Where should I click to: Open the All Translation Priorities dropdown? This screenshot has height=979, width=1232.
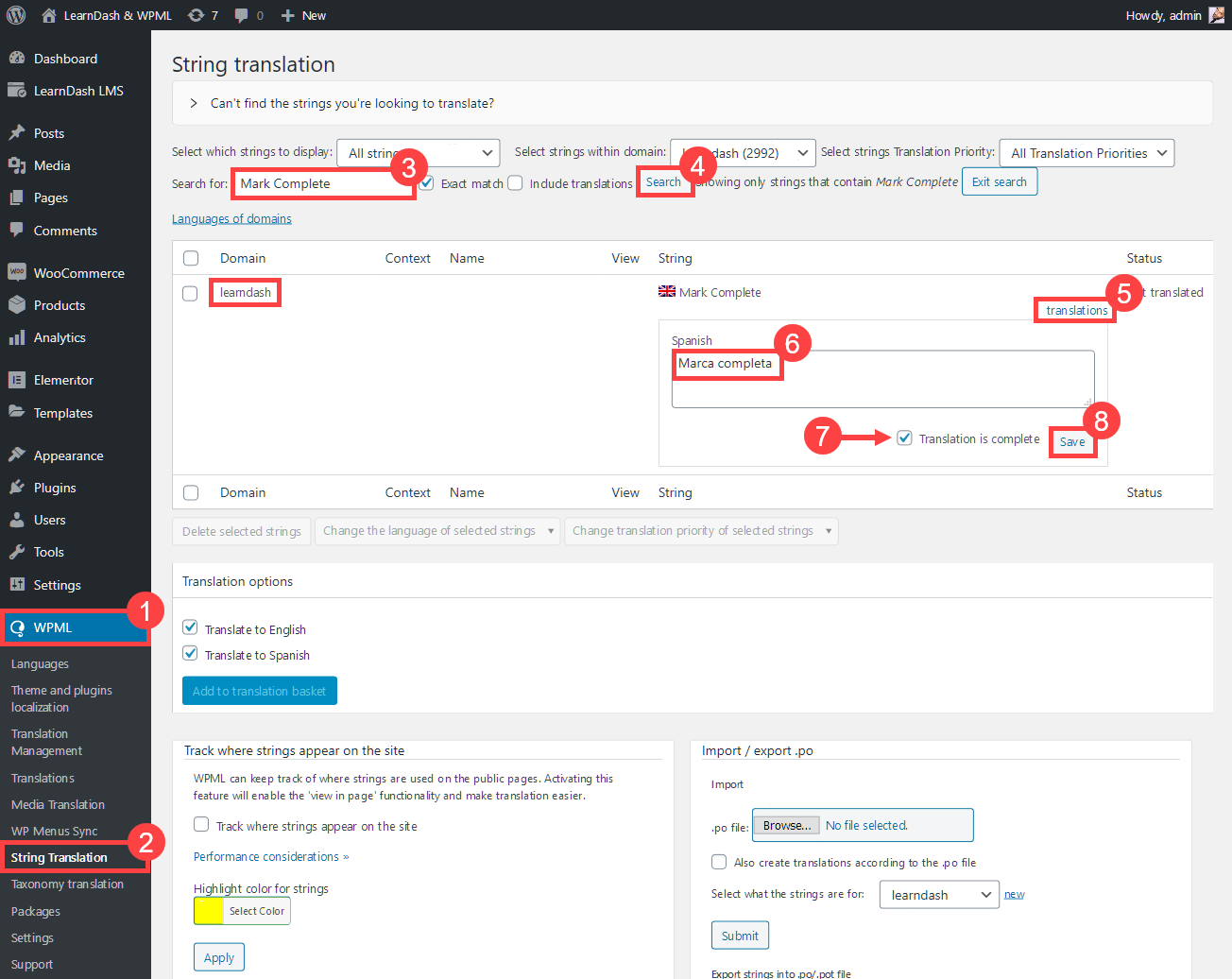1087,153
